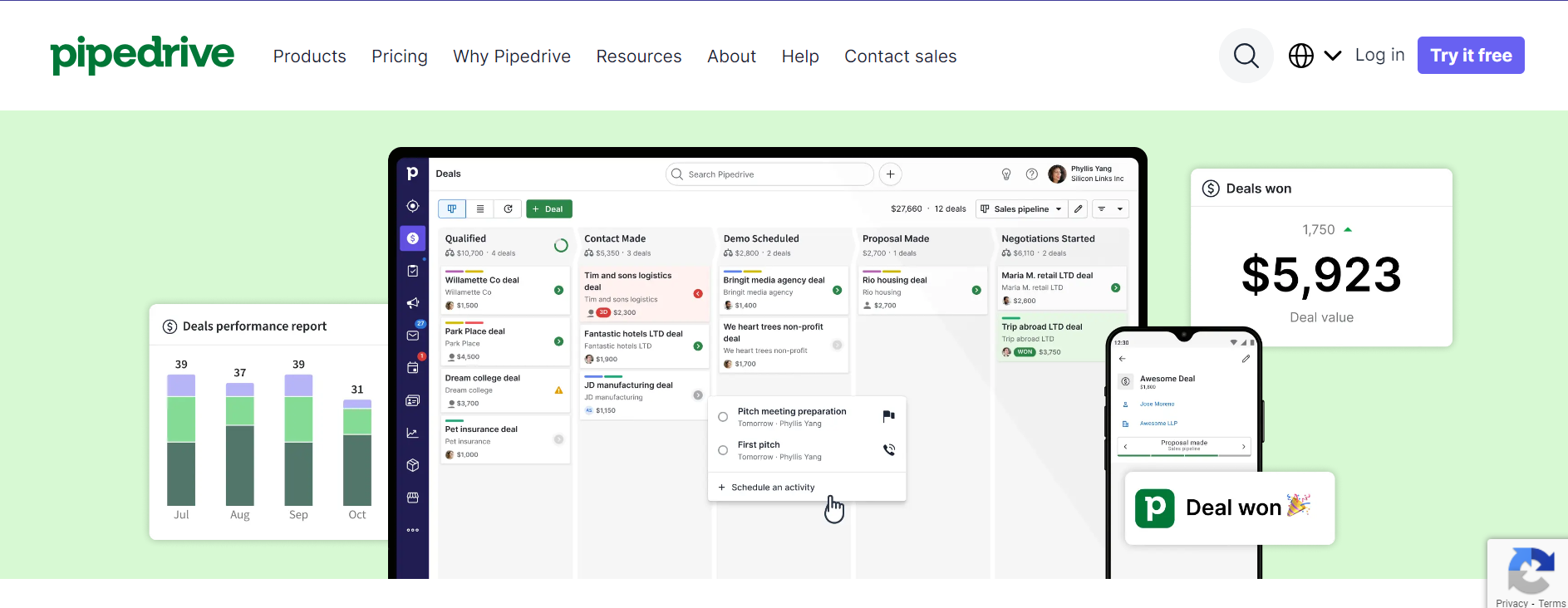The width and height of the screenshot is (1568, 608).
Task: Open the Insights chart icon in sidebar
Action: coord(412,433)
